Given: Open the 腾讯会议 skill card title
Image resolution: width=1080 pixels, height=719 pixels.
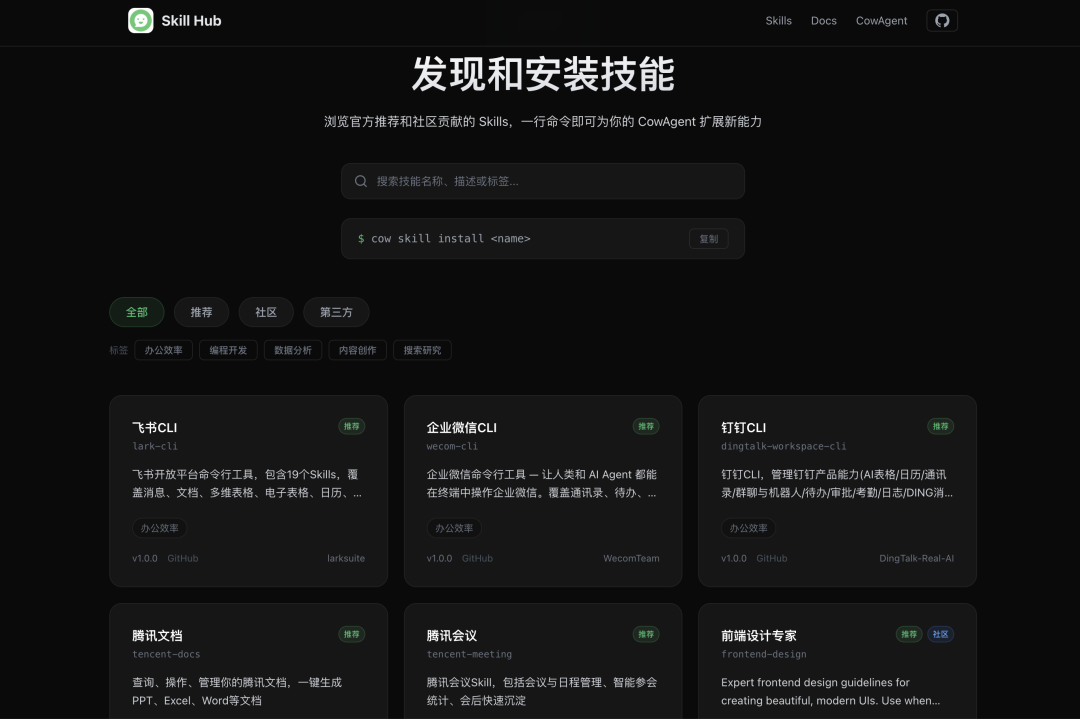Looking at the screenshot, I should [x=452, y=636].
